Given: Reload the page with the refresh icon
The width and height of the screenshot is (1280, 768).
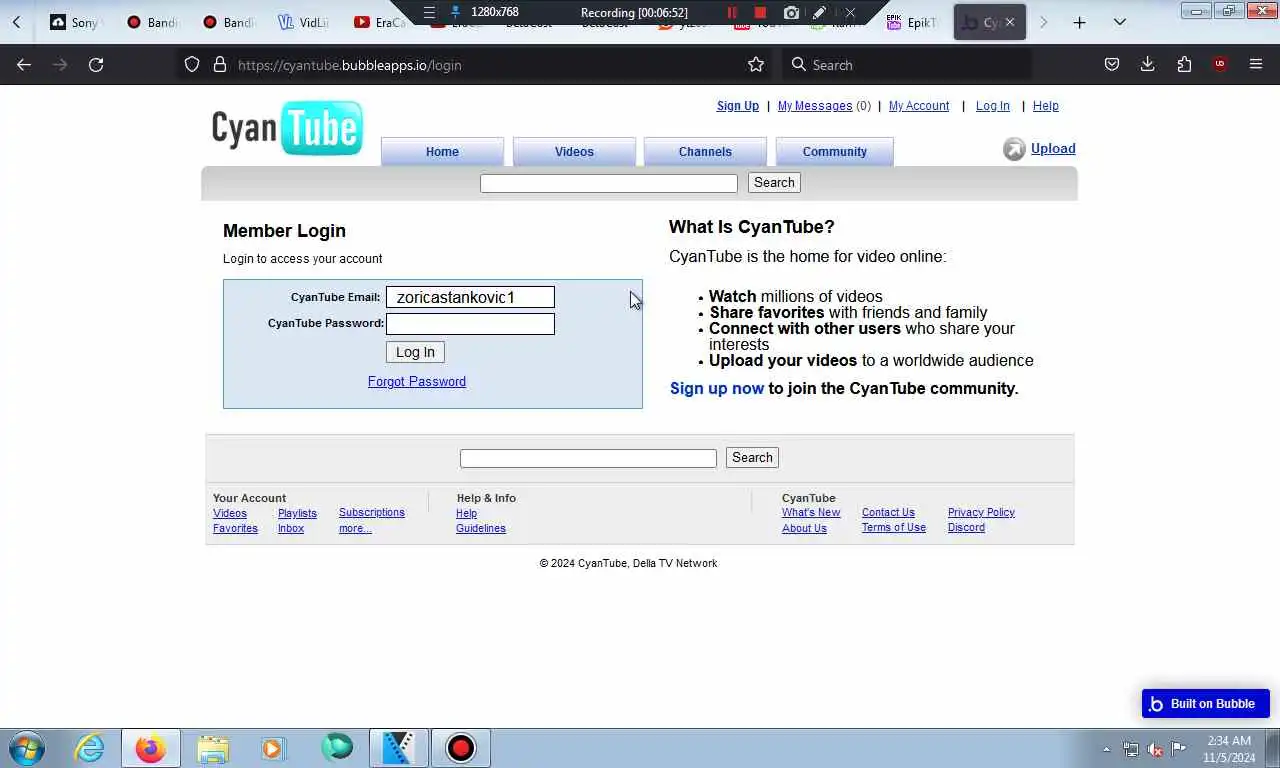Looking at the screenshot, I should (x=96, y=65).
